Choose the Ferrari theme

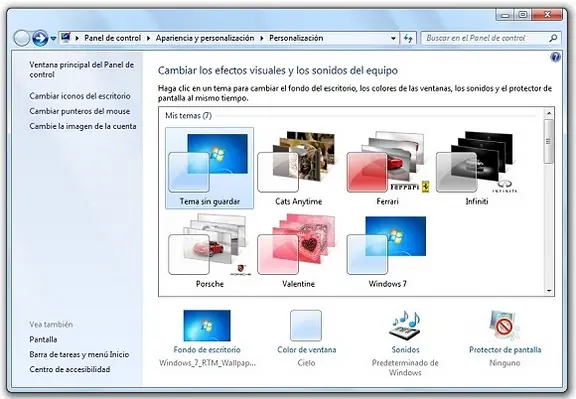point(388,168)
